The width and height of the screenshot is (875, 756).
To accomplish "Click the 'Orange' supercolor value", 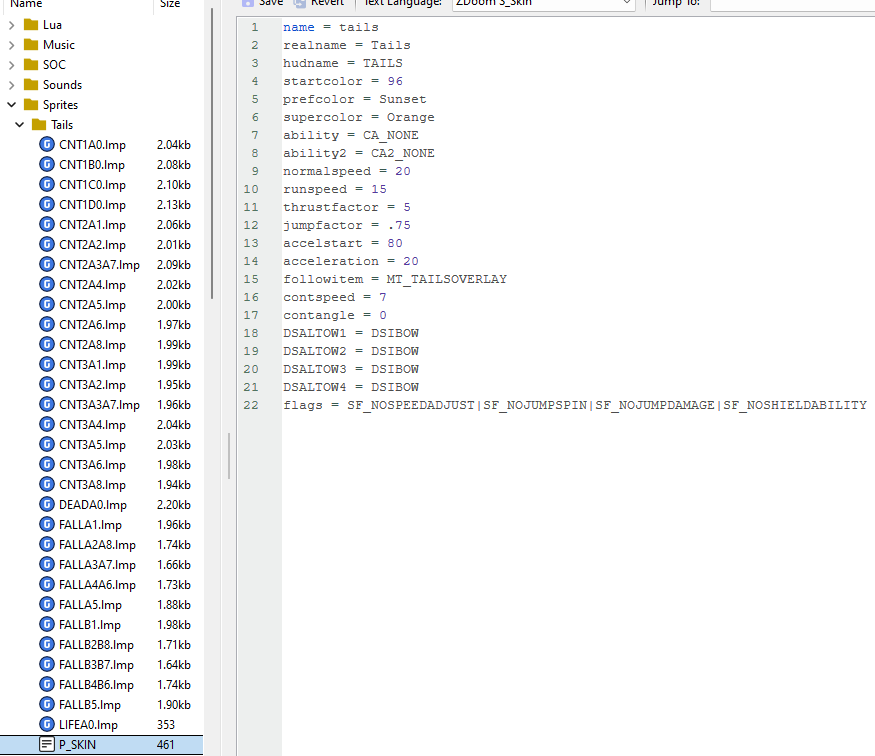I will coord(410,117).
